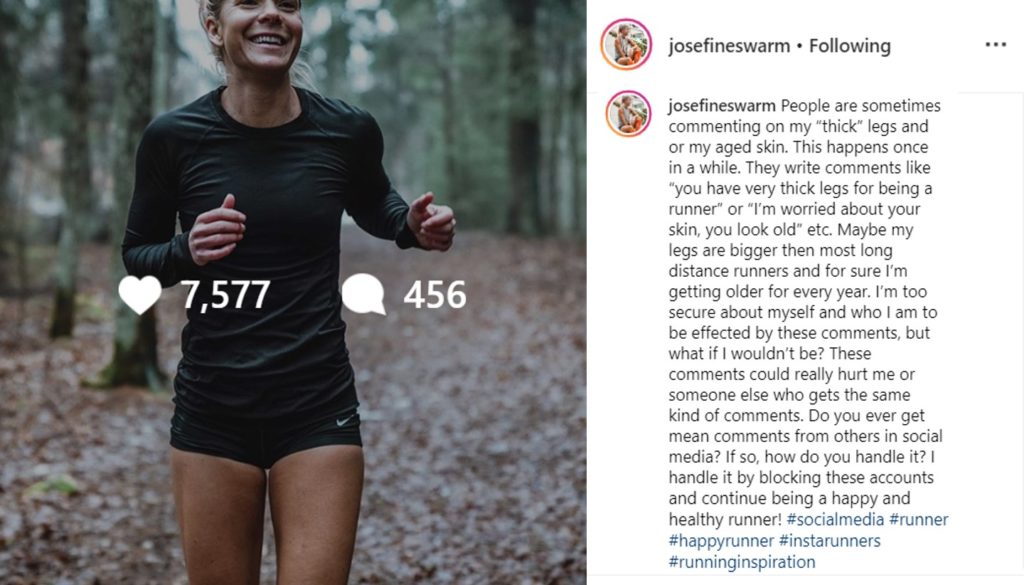Follow the #runner hashtag link
Viewport: 1024px width, 585px height.
tap(919, 520)
